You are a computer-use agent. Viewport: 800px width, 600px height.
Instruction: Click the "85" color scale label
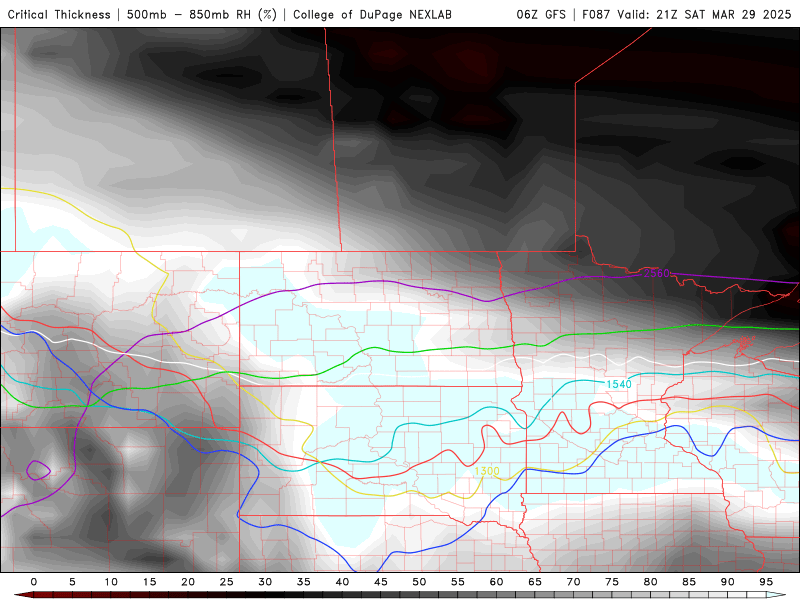[689, 582]
